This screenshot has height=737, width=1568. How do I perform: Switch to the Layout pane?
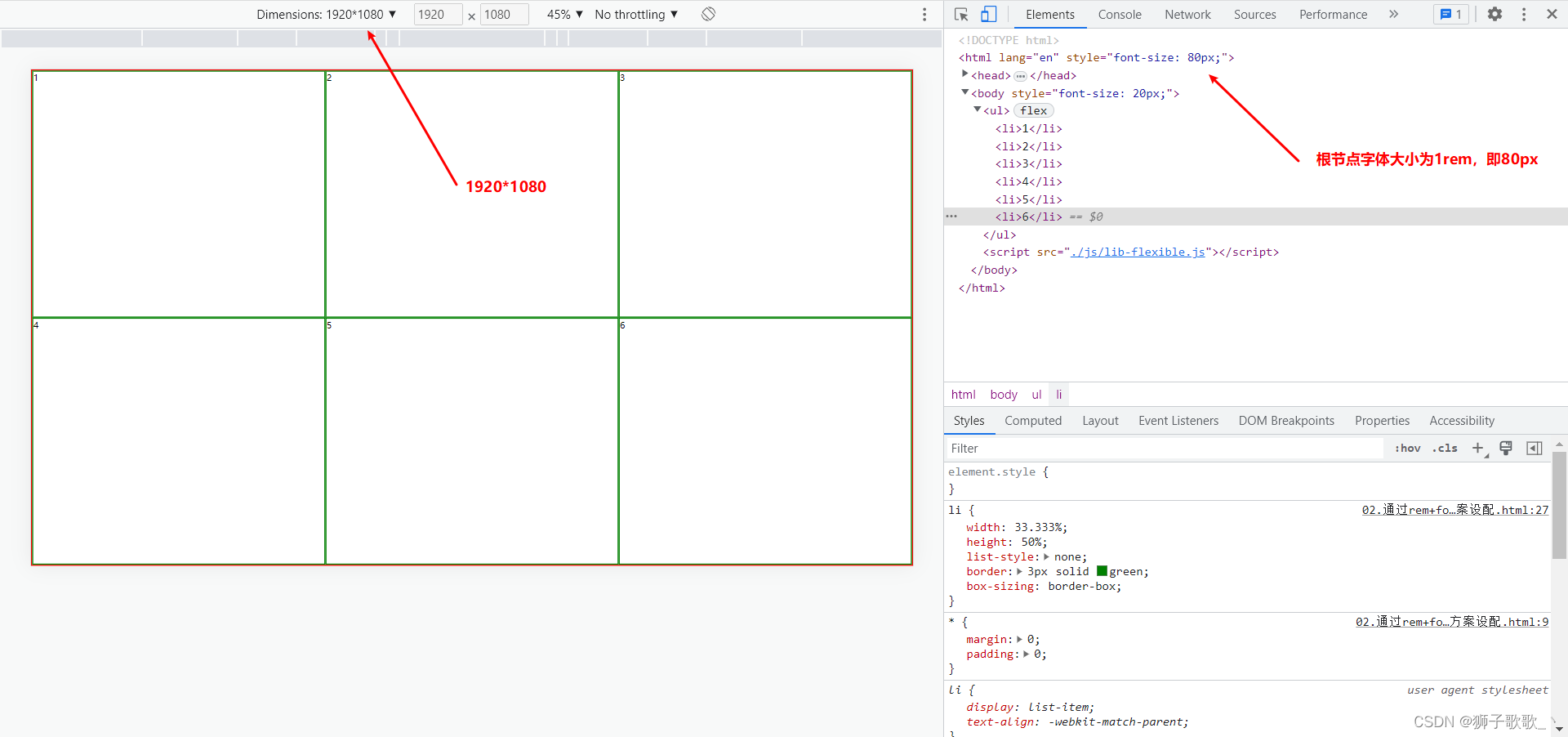point(1100,421)
